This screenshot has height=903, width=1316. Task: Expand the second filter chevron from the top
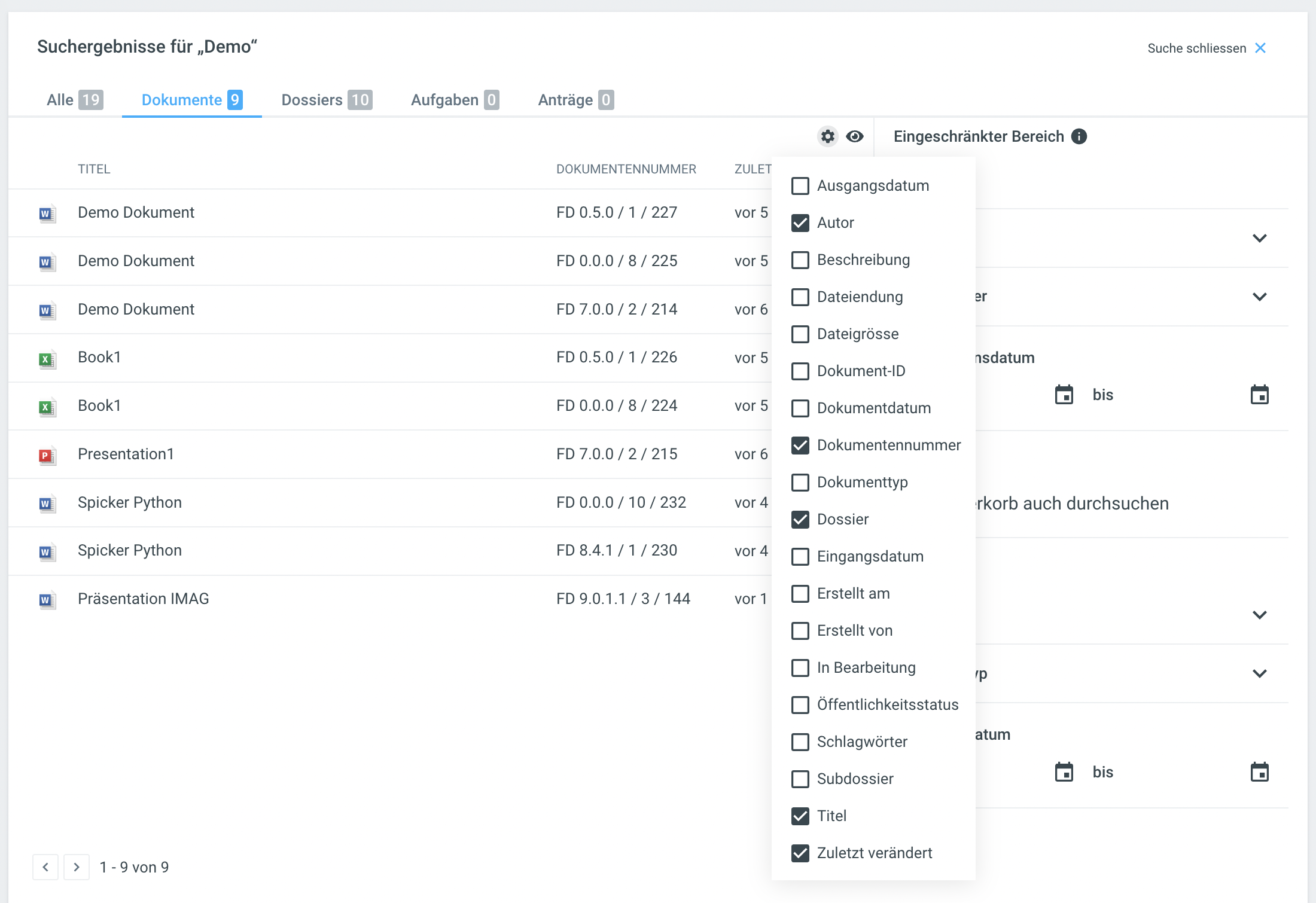click(1259, 297)
